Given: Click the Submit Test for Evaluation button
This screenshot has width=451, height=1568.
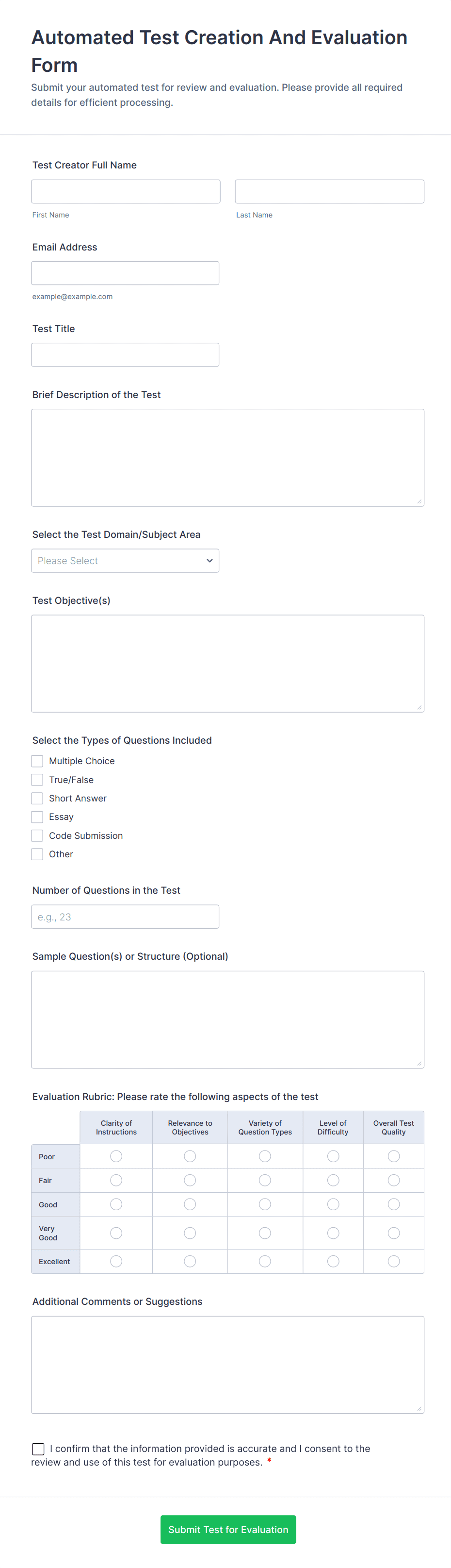Looking at the screenshot, I should point(228,1529).
